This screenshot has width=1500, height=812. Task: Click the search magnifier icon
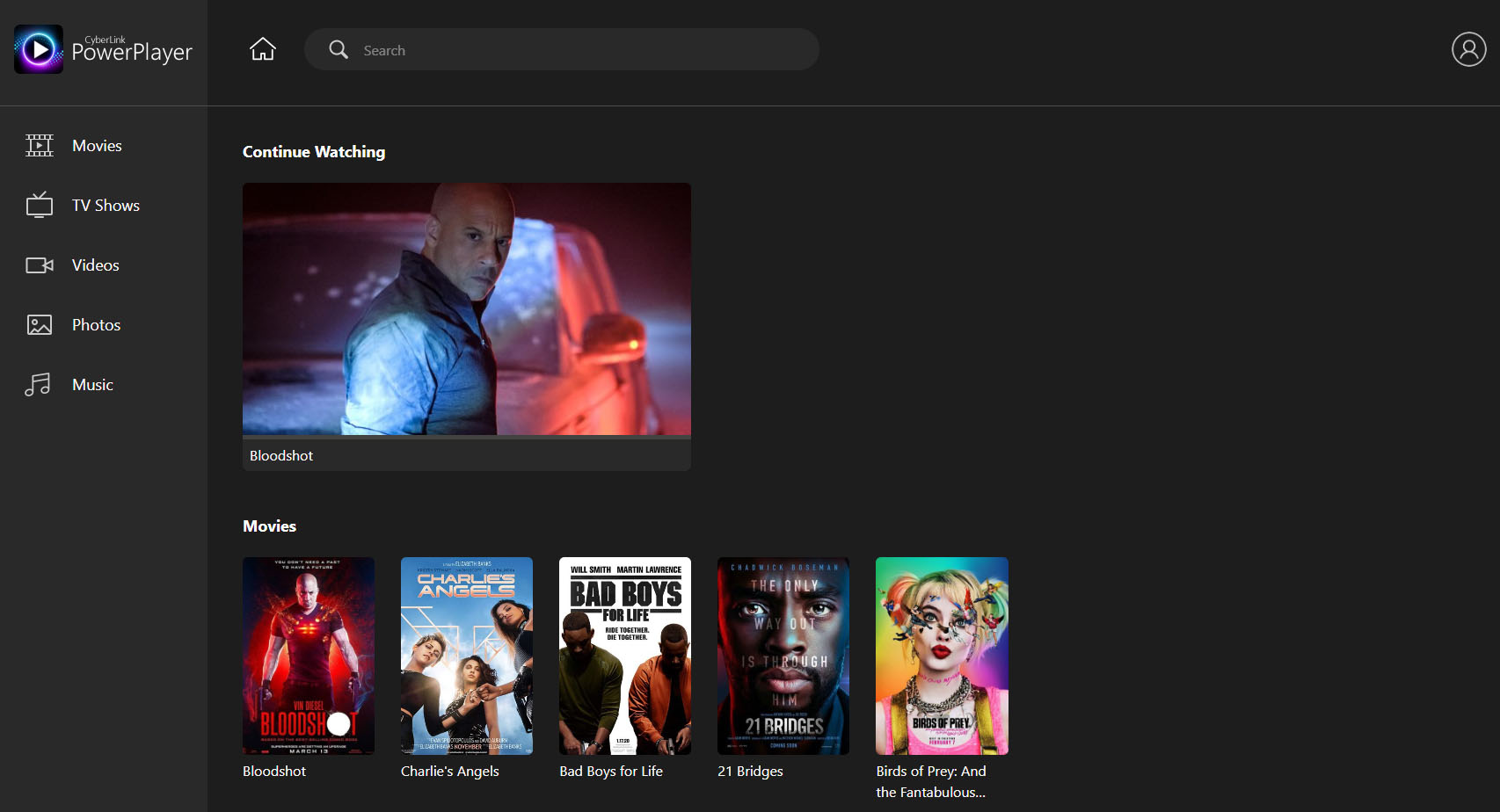coord(339,49)
